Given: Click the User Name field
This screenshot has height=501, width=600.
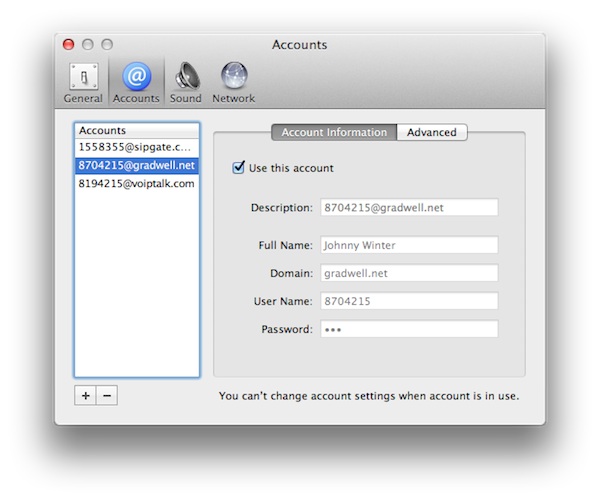Looking at the screenshot, I should (409, 301).
